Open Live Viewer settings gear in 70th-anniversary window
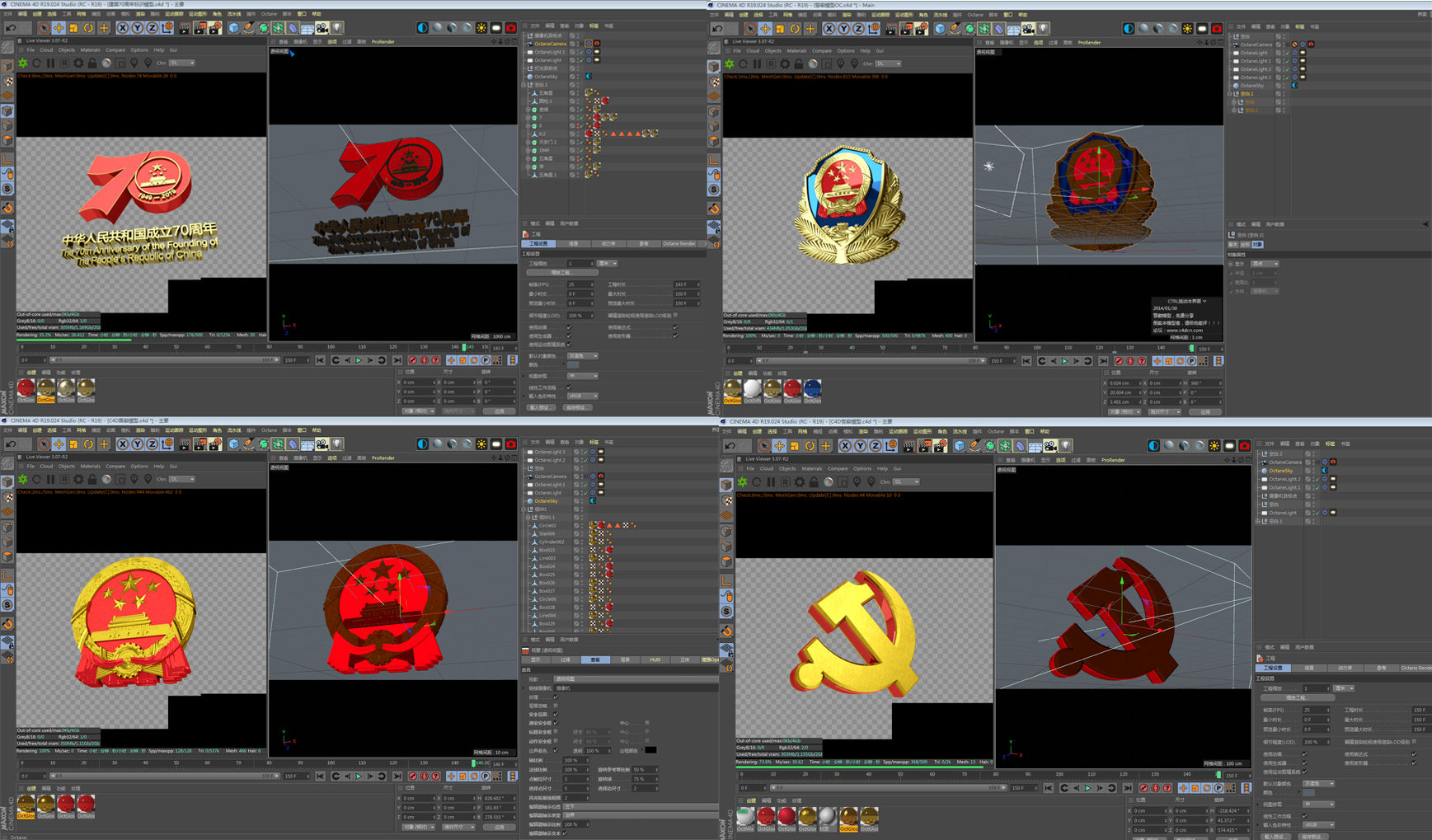Screen dimensions: 1432x840 (x=78, y=63)
